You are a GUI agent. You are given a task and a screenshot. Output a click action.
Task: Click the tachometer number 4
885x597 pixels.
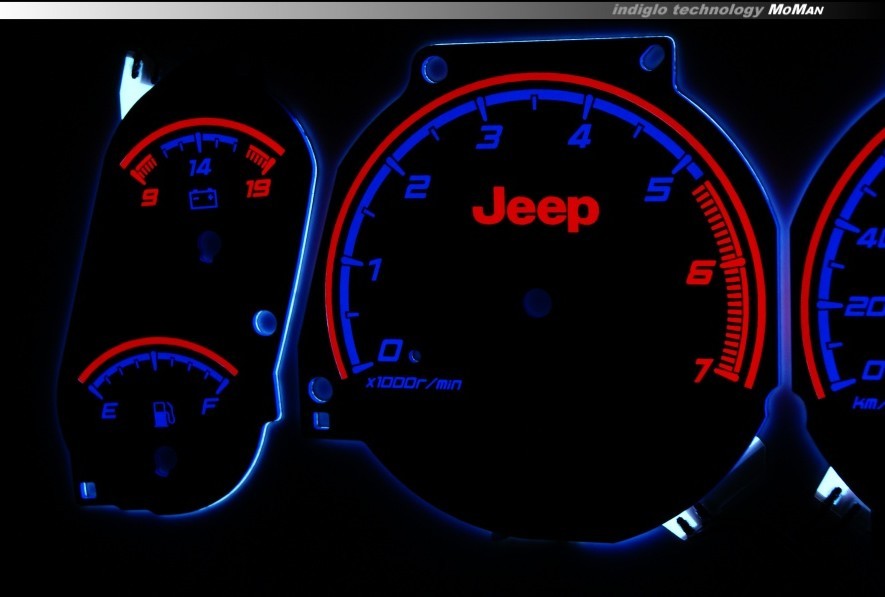coord(579,136)
